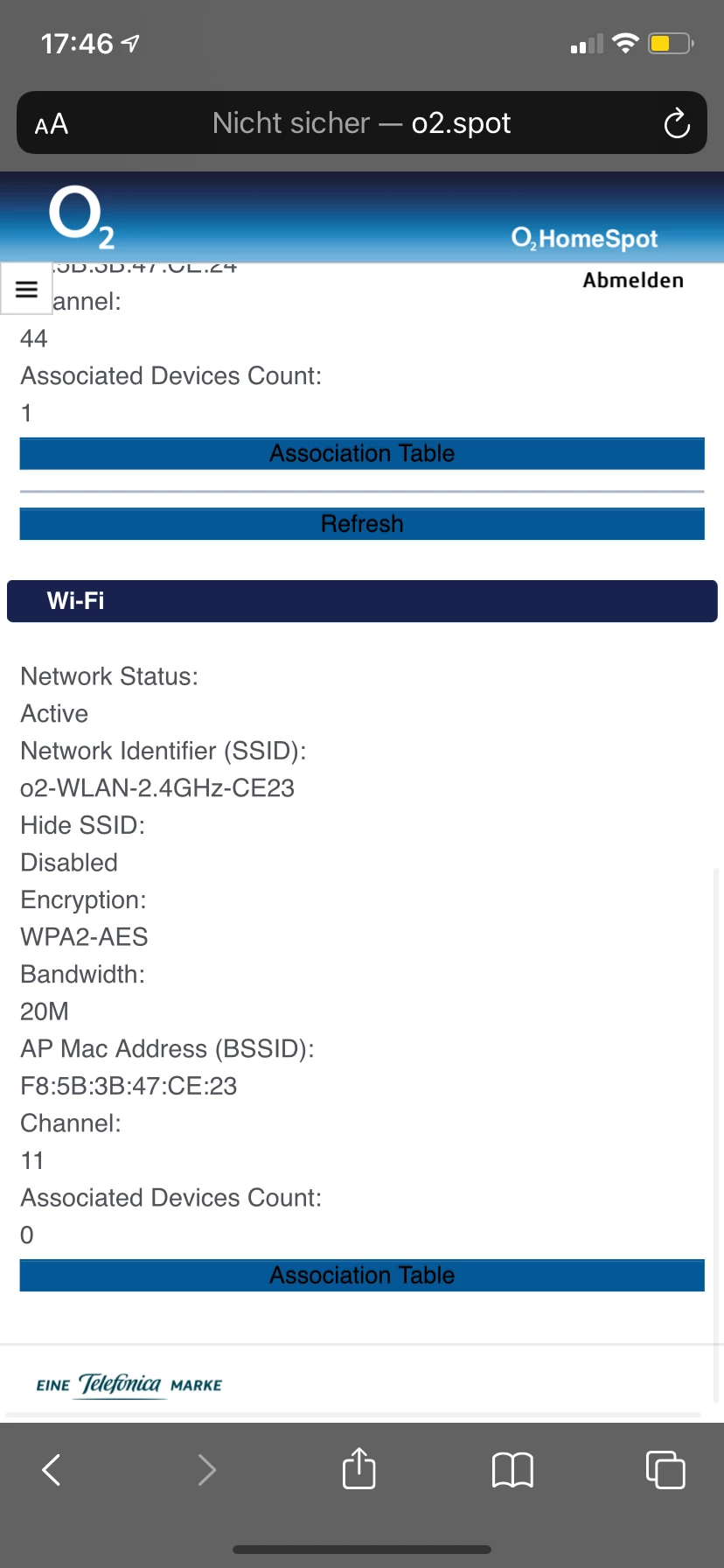Tap the BSSID value F8:5B:3B:47:CE:23
This screenshot has width=724, height=1568.
[x=129, y=1086]
